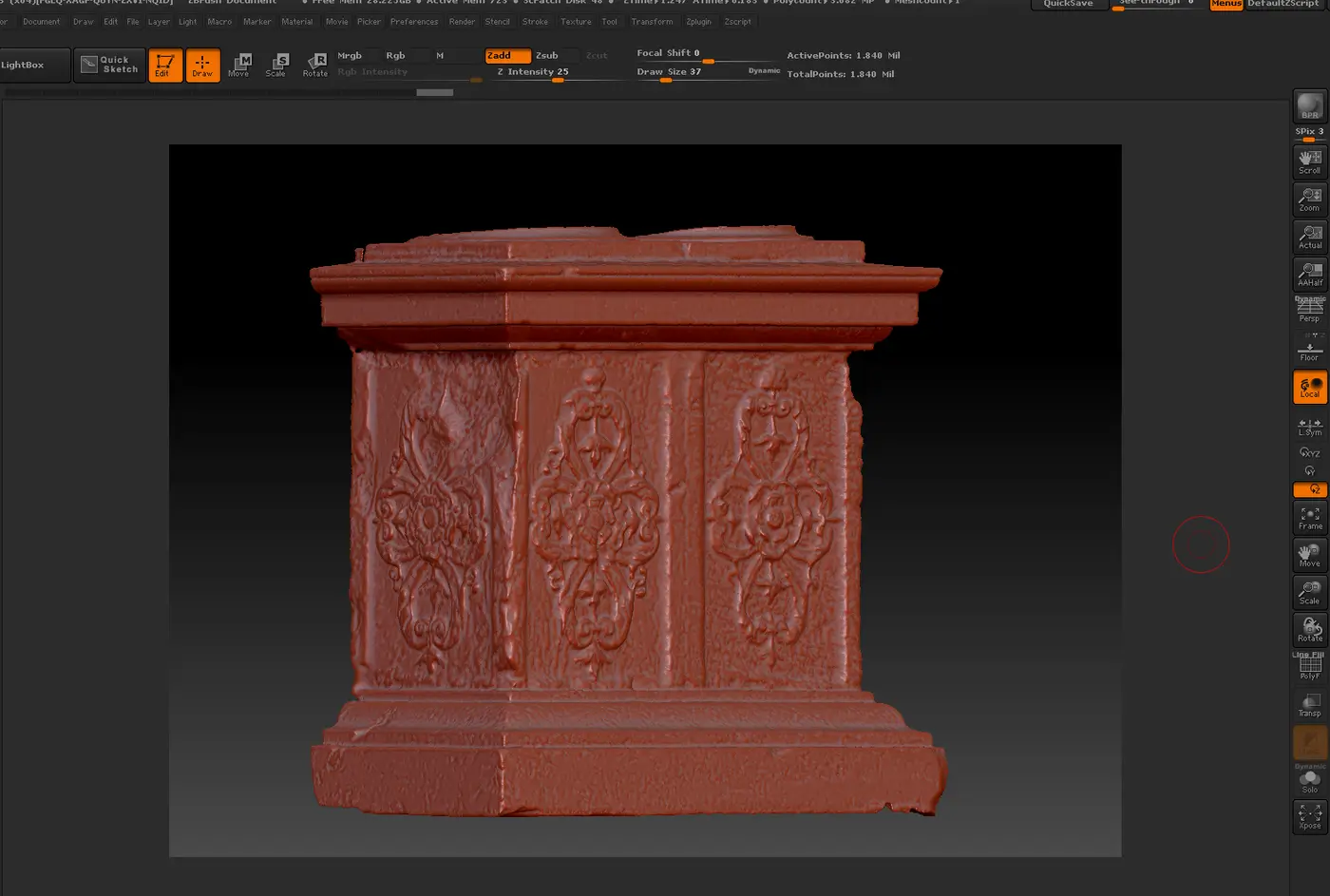Viewport: 1330px width, 896px height.
Task: Select the Draw mode icon
Action: point(202,65)
